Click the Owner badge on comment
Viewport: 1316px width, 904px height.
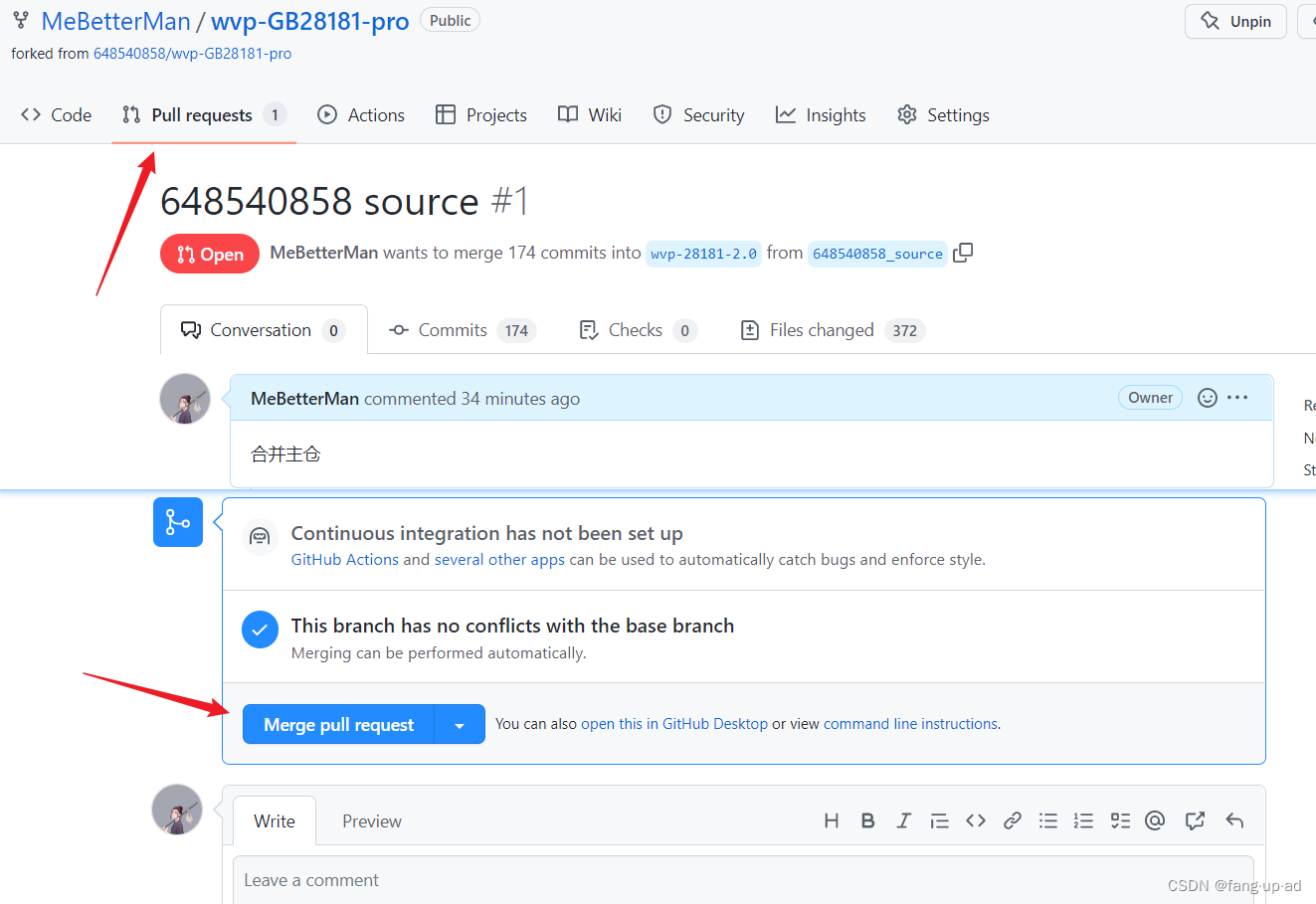(x=1151, y=398)
